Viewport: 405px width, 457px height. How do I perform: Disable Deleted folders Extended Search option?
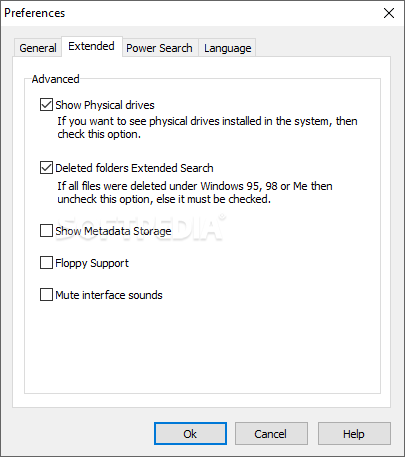(46, 168)
